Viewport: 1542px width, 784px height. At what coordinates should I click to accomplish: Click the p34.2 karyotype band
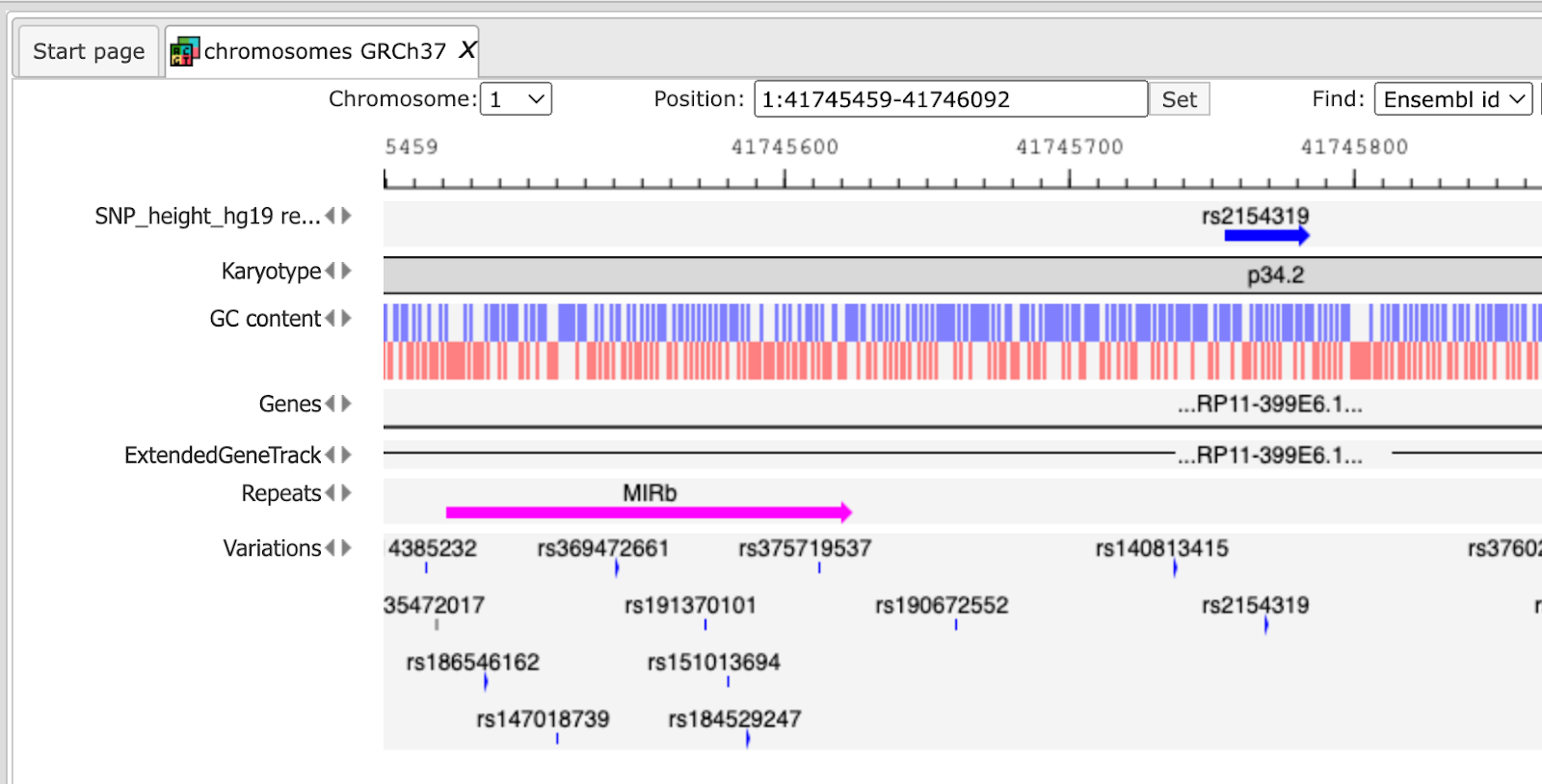pos(1275,275)
